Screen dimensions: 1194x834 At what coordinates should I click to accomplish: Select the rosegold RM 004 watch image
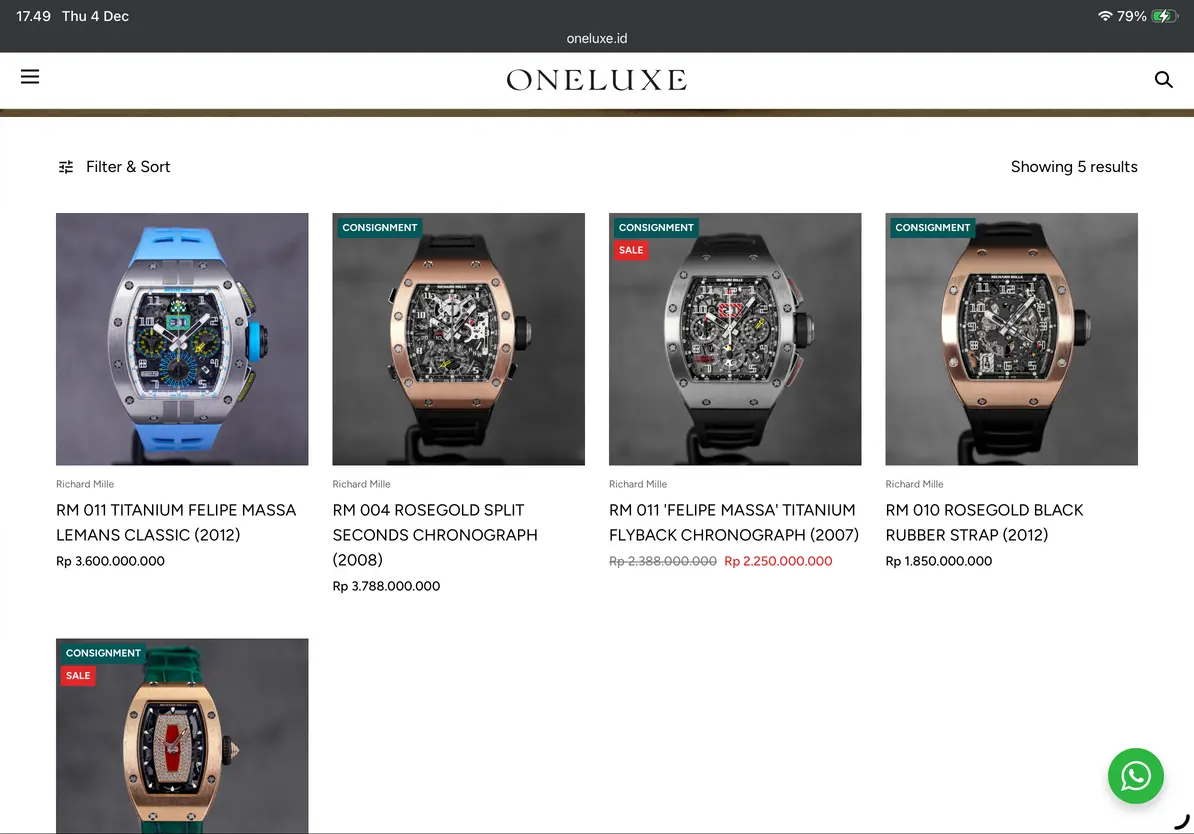[458, 339]
